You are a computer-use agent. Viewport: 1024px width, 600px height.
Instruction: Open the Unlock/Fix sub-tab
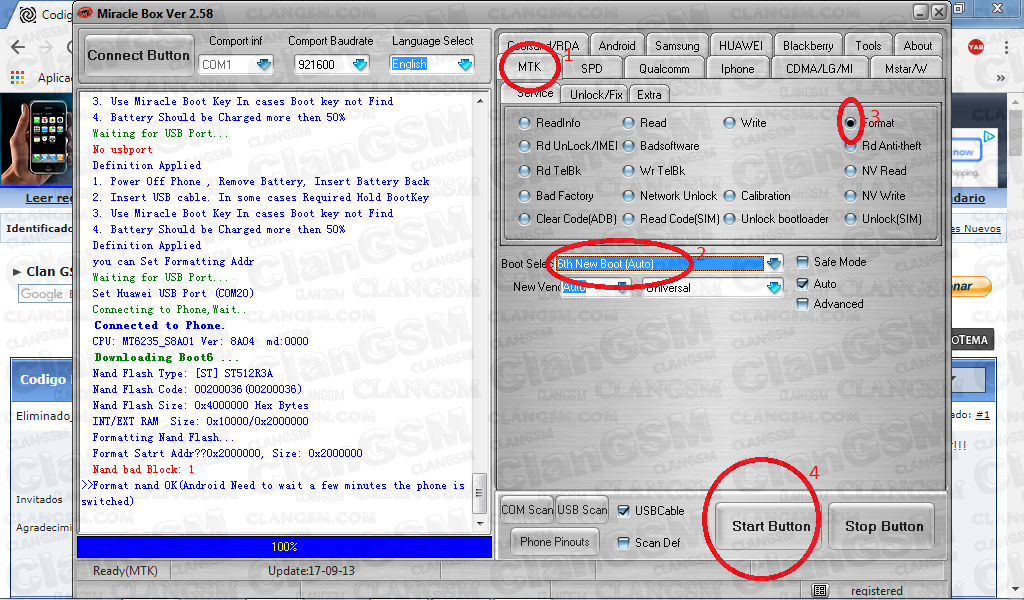[x=596, y=95]
